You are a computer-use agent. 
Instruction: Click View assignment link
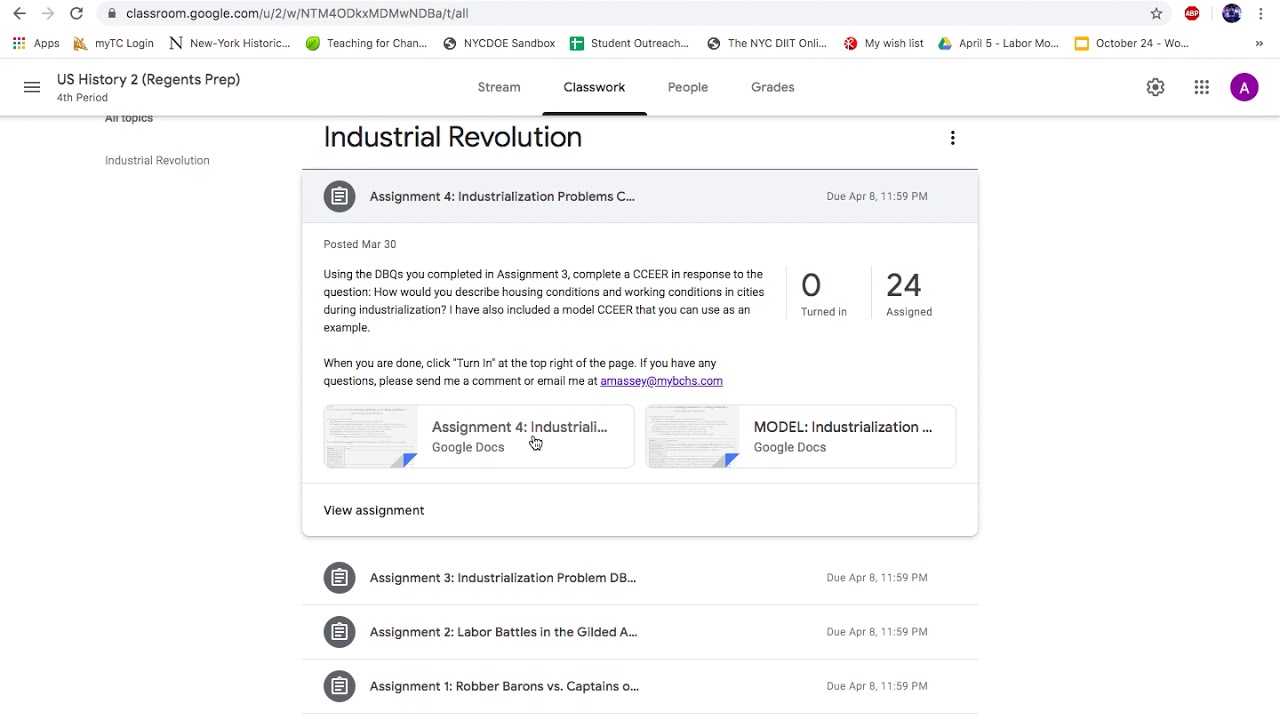(374, 510)
